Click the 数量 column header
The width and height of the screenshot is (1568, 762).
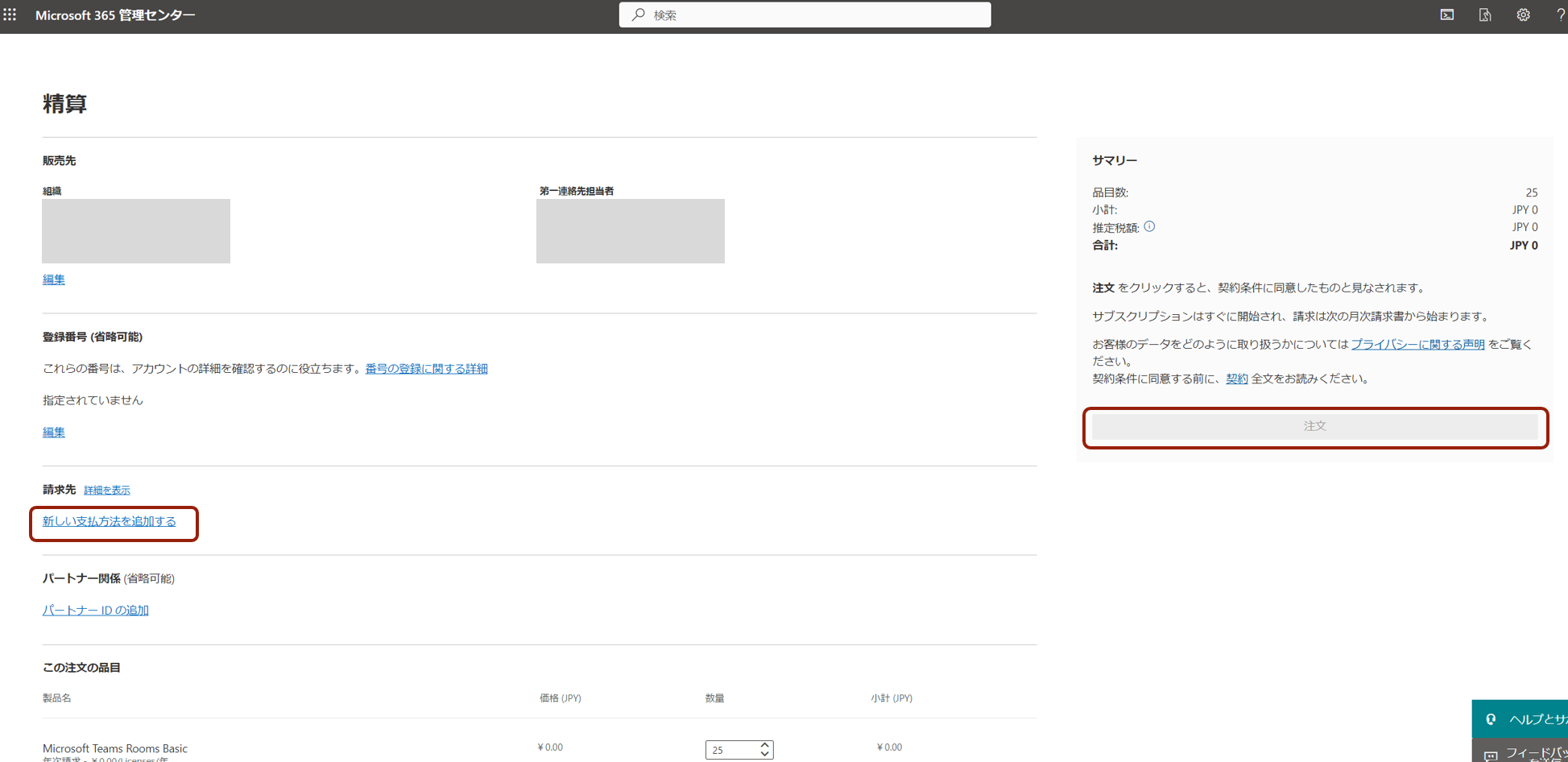(714, 698)
